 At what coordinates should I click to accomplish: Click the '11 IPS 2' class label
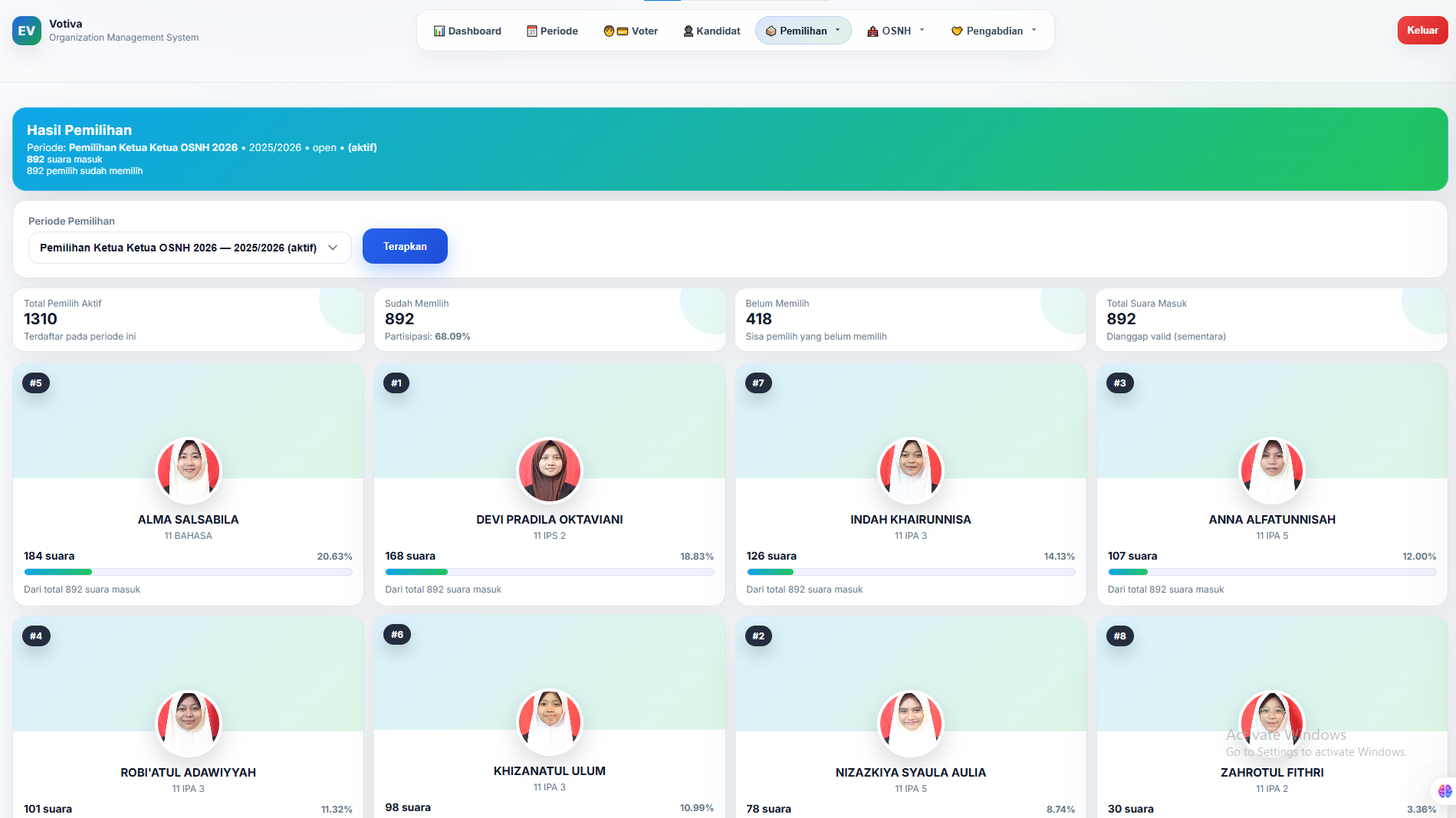[550, 536]
